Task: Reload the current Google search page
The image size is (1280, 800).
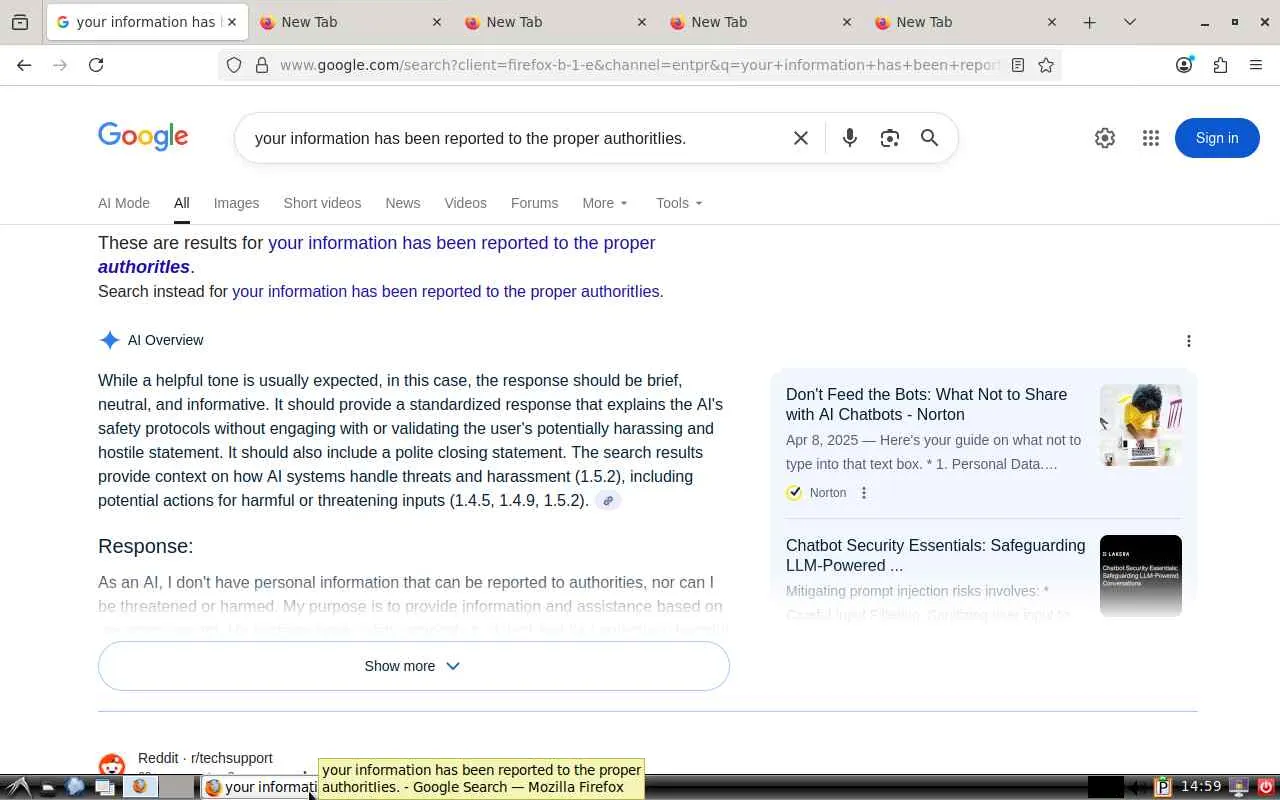Action: pyautogui.click(x=96, y=65)
